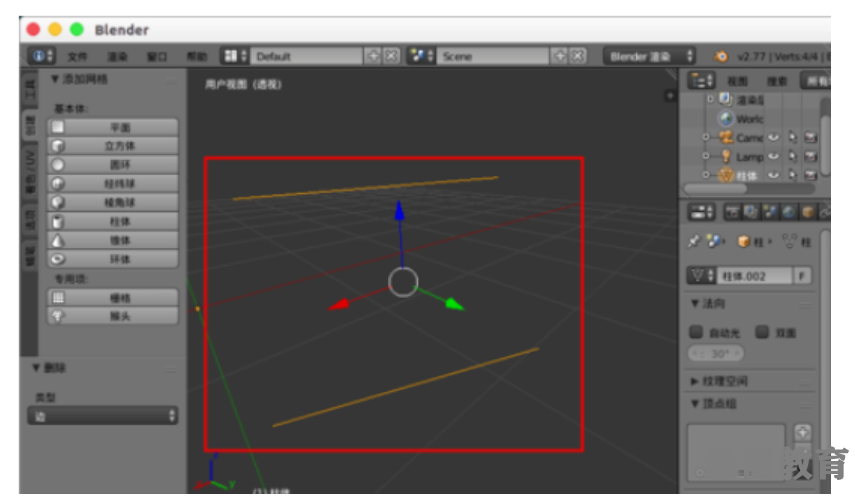Switch to the 工具 (Tools) shelf tab
Viewport: 855px width, 503px height.
(x=29, y=89)
